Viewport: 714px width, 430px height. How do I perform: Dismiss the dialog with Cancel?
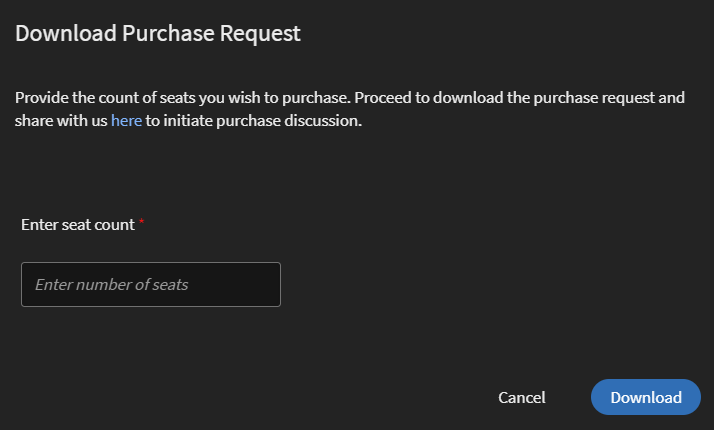tap(522, 397)
